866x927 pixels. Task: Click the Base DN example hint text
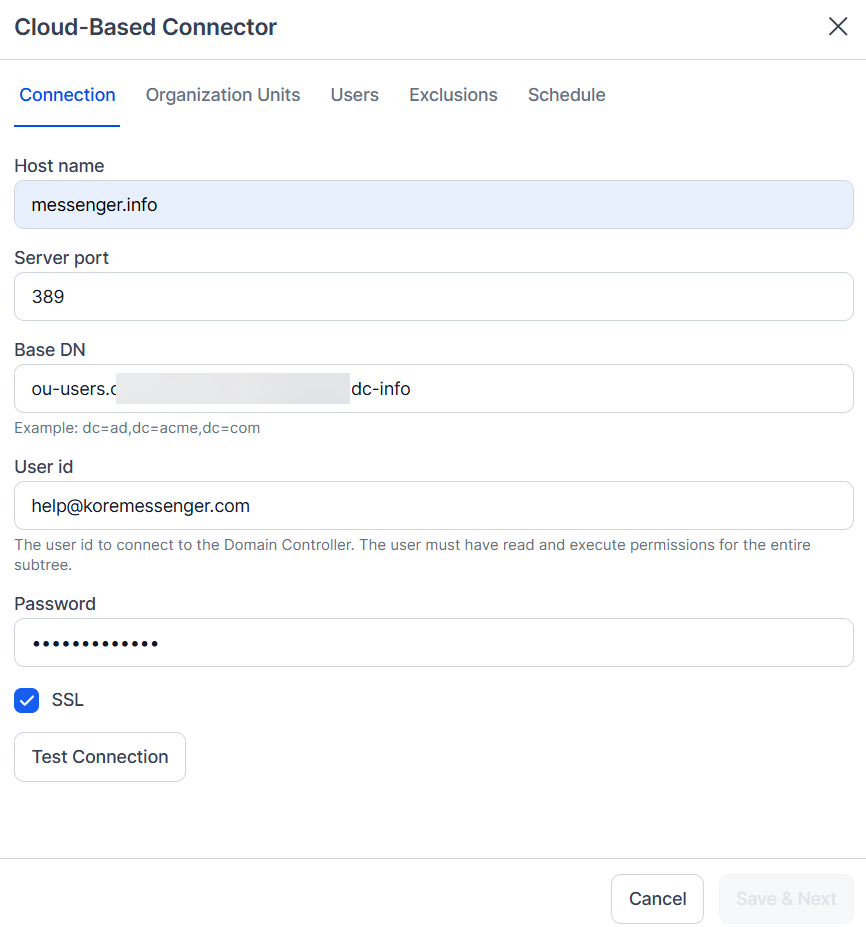click(137, 428)
